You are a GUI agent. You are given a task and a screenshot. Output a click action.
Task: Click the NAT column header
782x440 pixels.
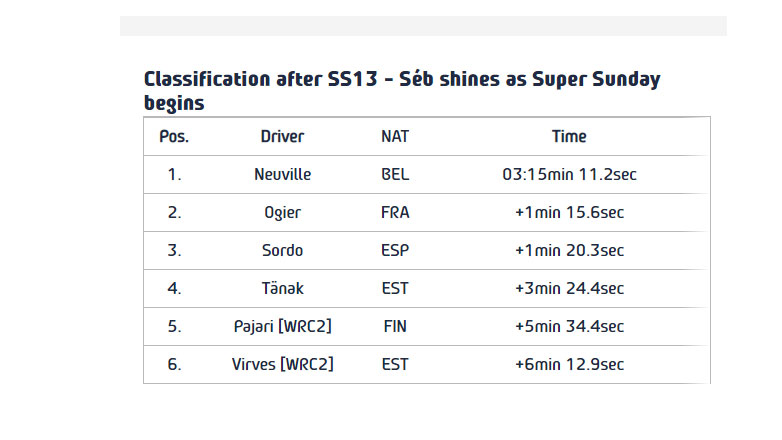[x=395, y=136]
